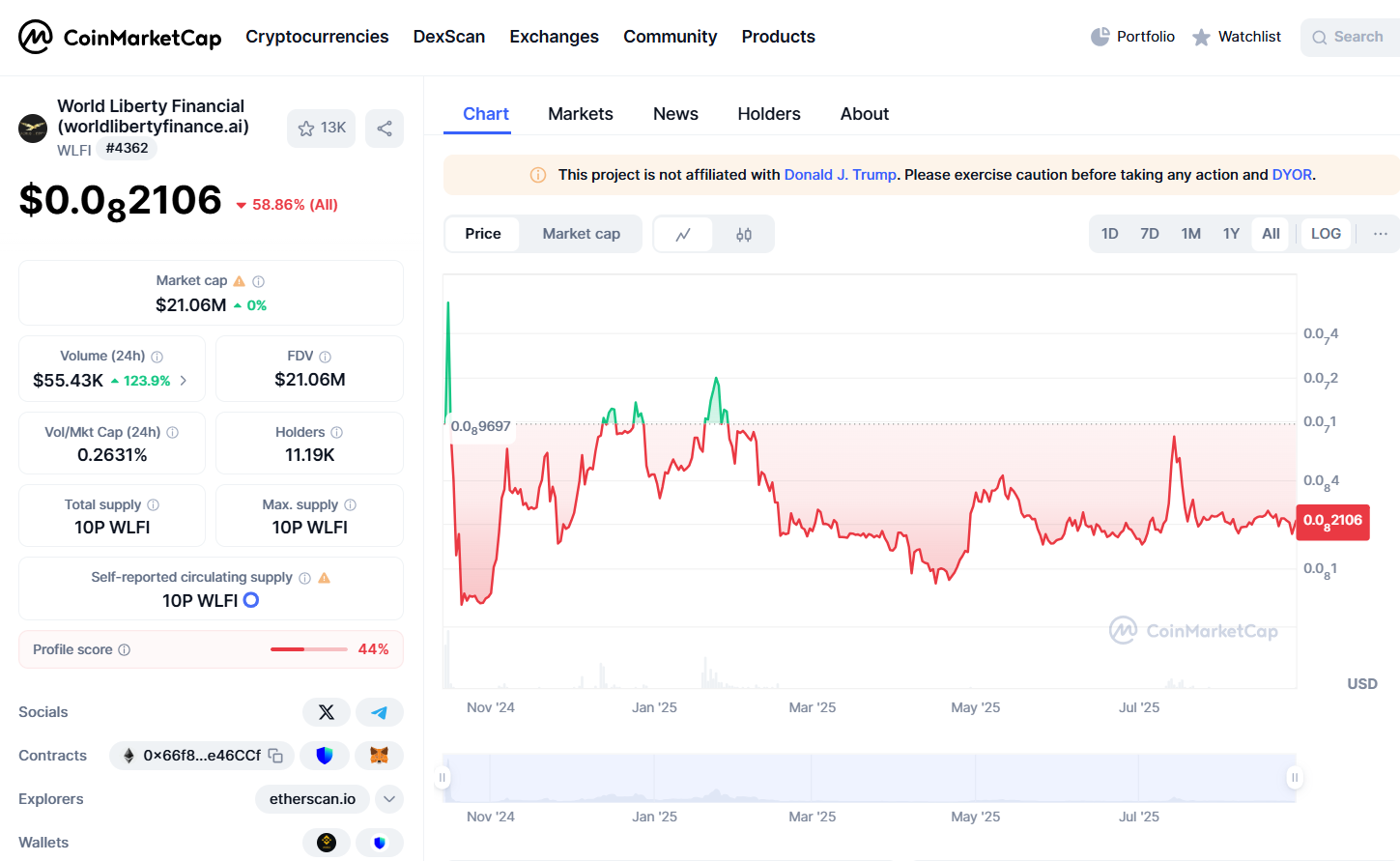Switch to About tab
1400x861 pixels.
click(865, 114)
